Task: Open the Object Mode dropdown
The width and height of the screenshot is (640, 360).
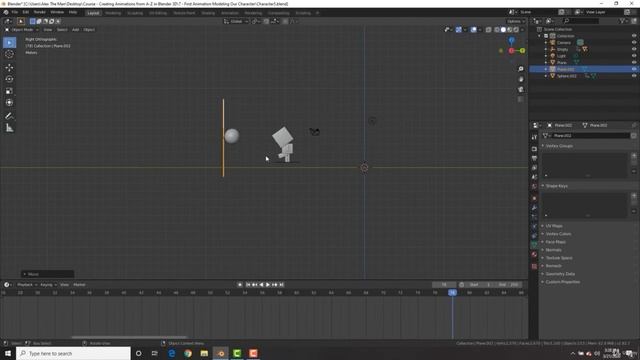Action: pos(22,30)
